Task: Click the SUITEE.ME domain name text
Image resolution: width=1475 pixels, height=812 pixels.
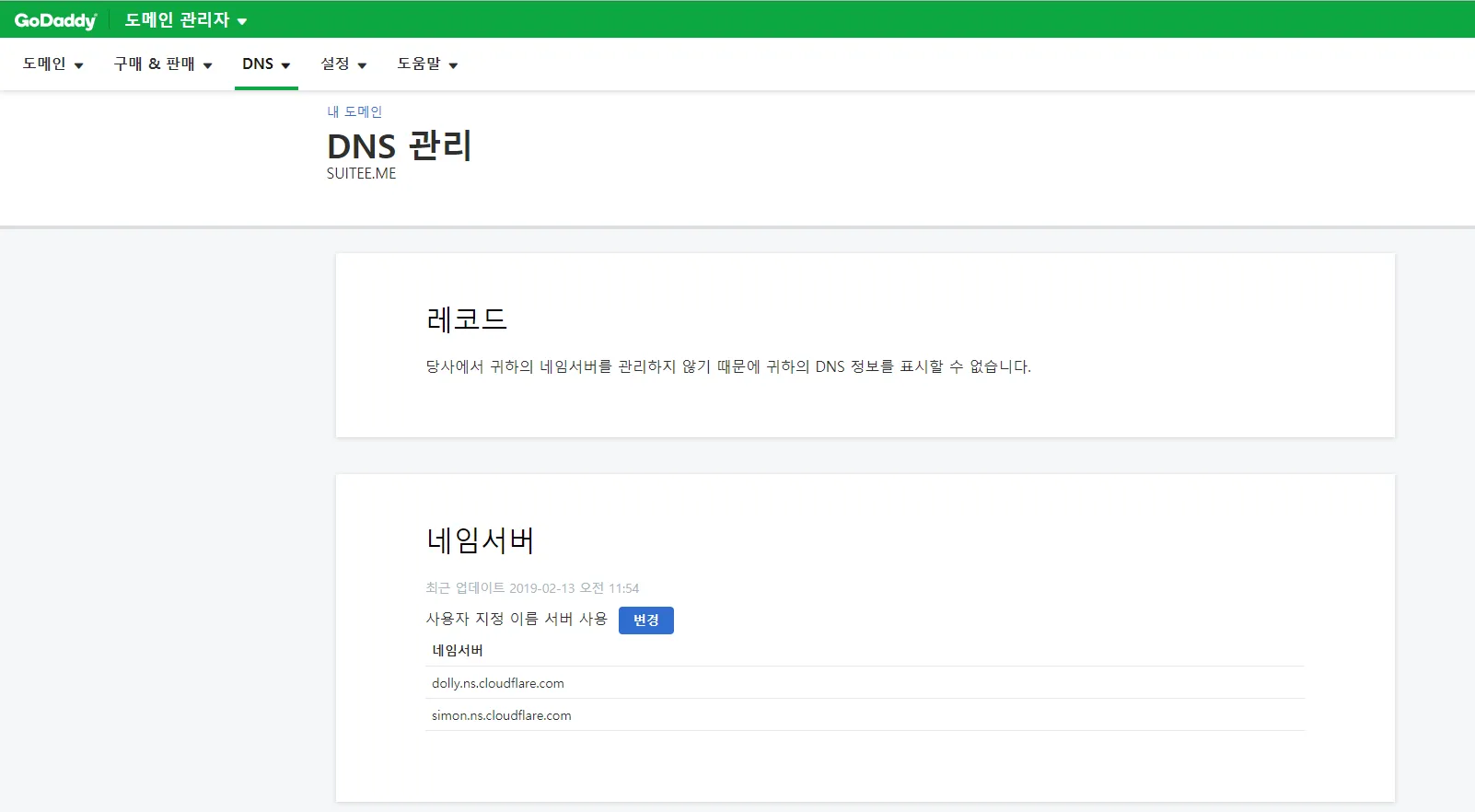Action: [x=361, y=173]
